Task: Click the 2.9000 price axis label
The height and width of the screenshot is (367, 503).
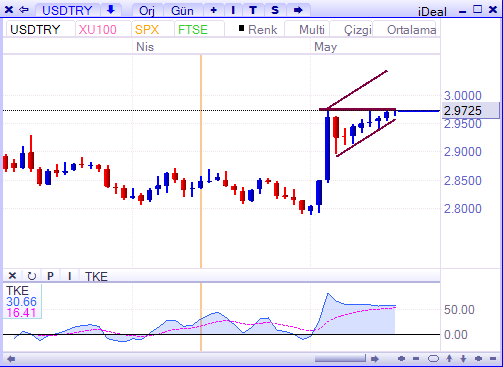Action: tap(463, 152)
